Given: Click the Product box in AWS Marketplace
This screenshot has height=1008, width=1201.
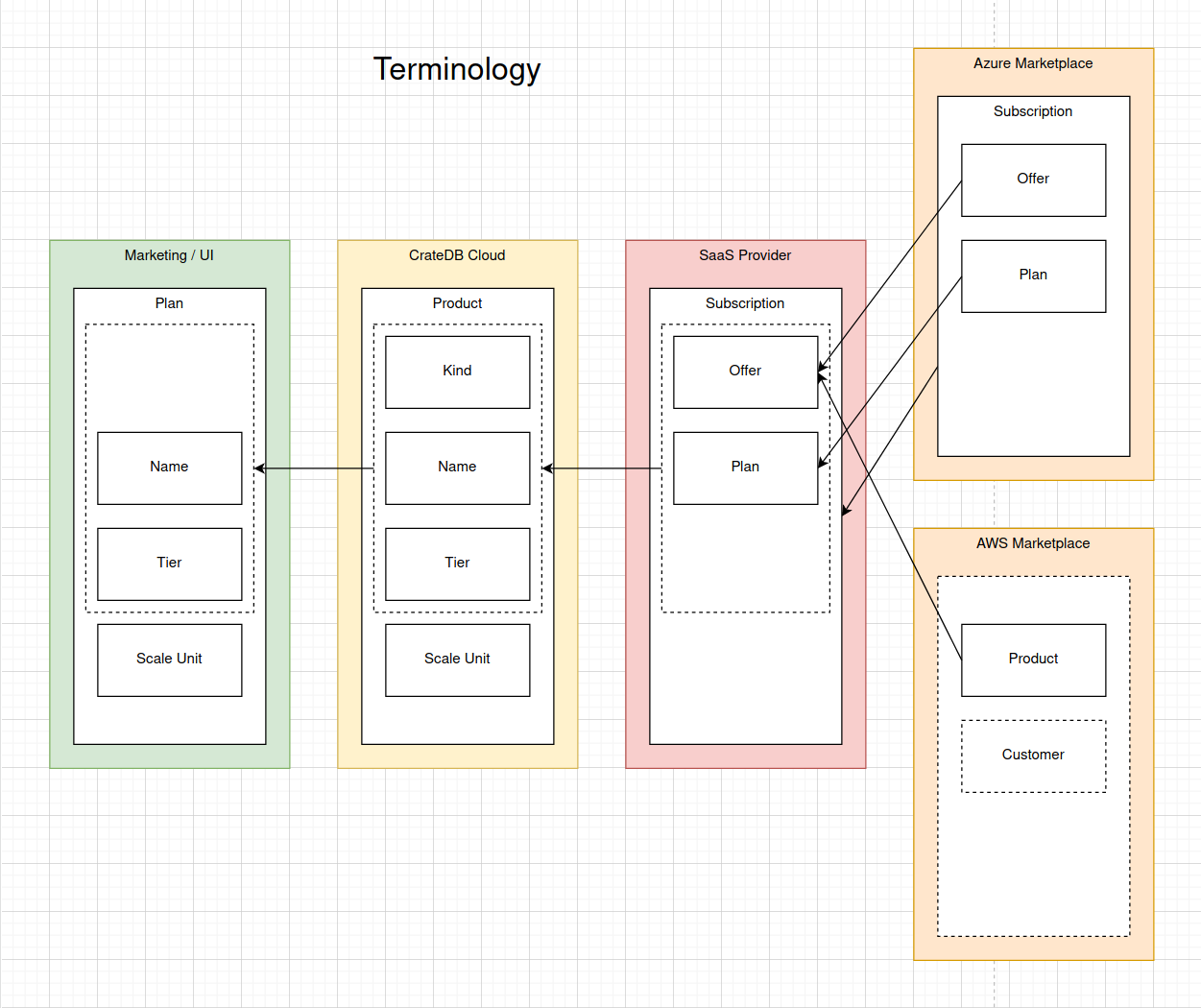Looking at the screenshot, I should click(1033, 660).
